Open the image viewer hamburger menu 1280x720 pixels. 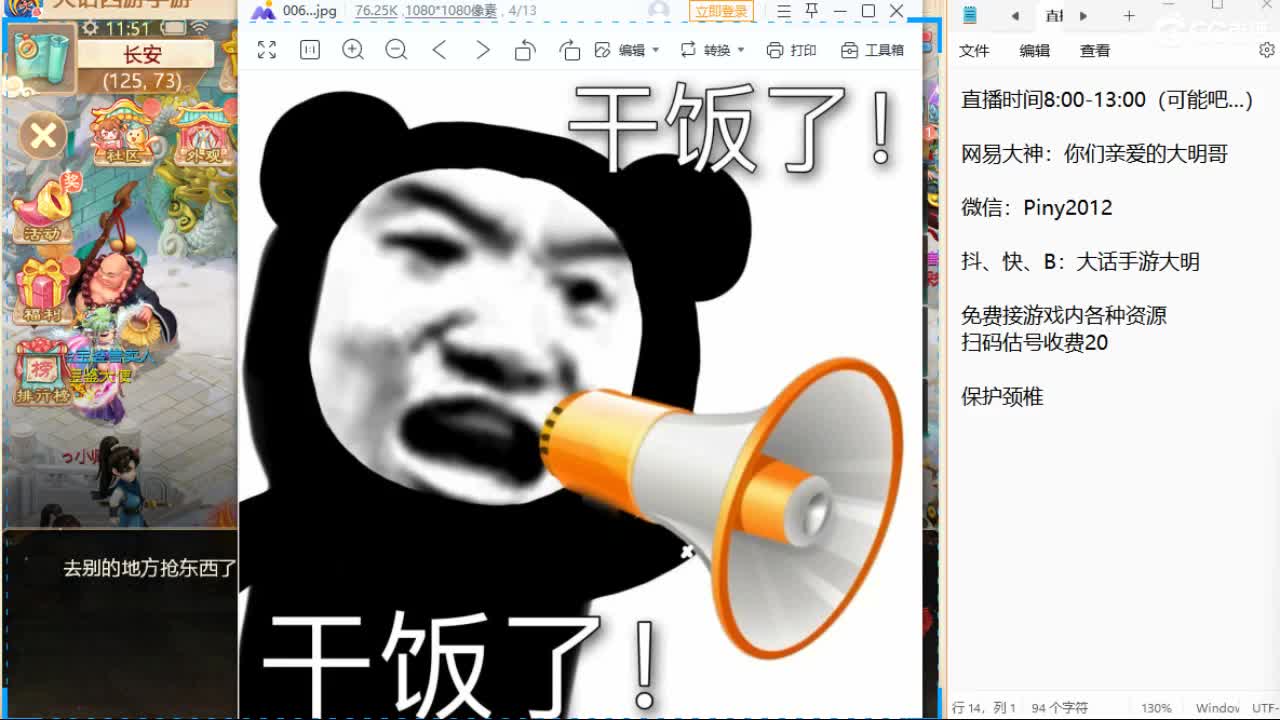pos(784,11)
